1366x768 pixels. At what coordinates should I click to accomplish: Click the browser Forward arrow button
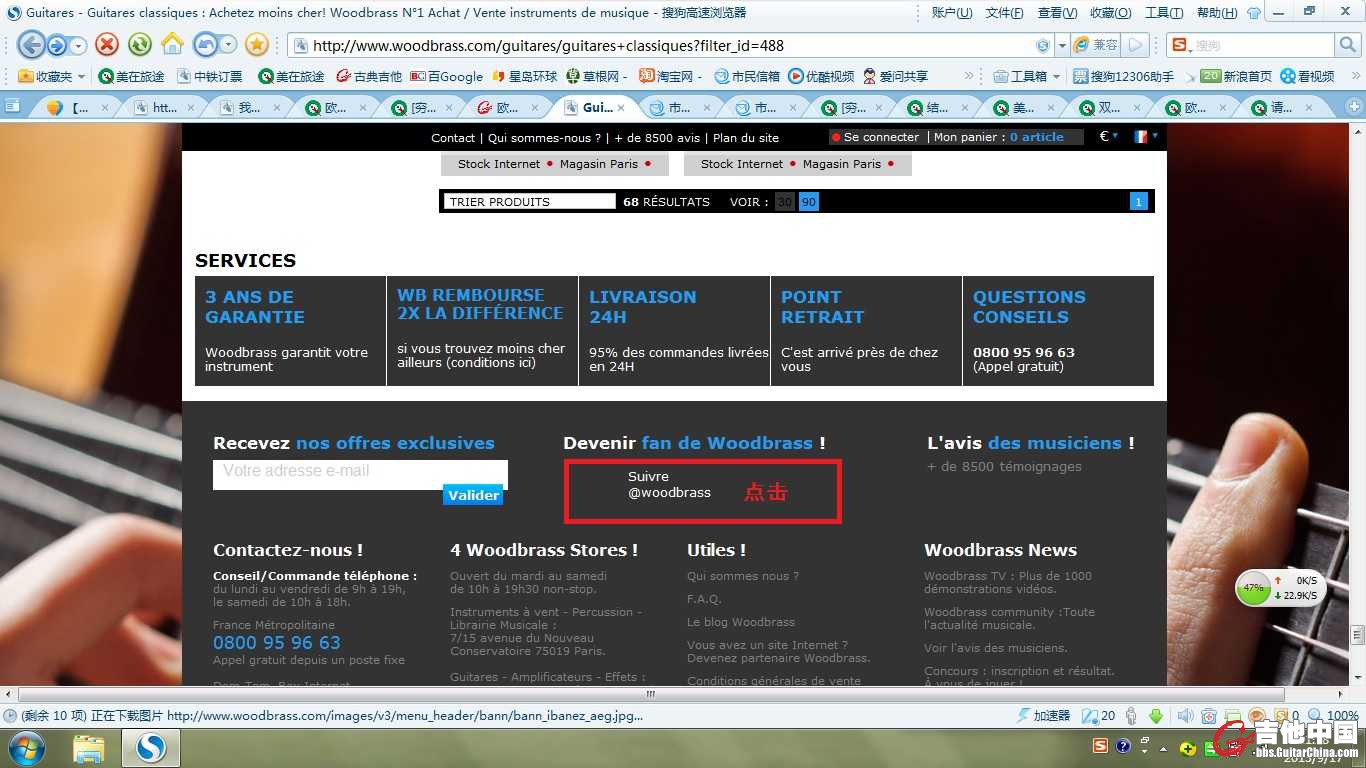pos(56,45)
